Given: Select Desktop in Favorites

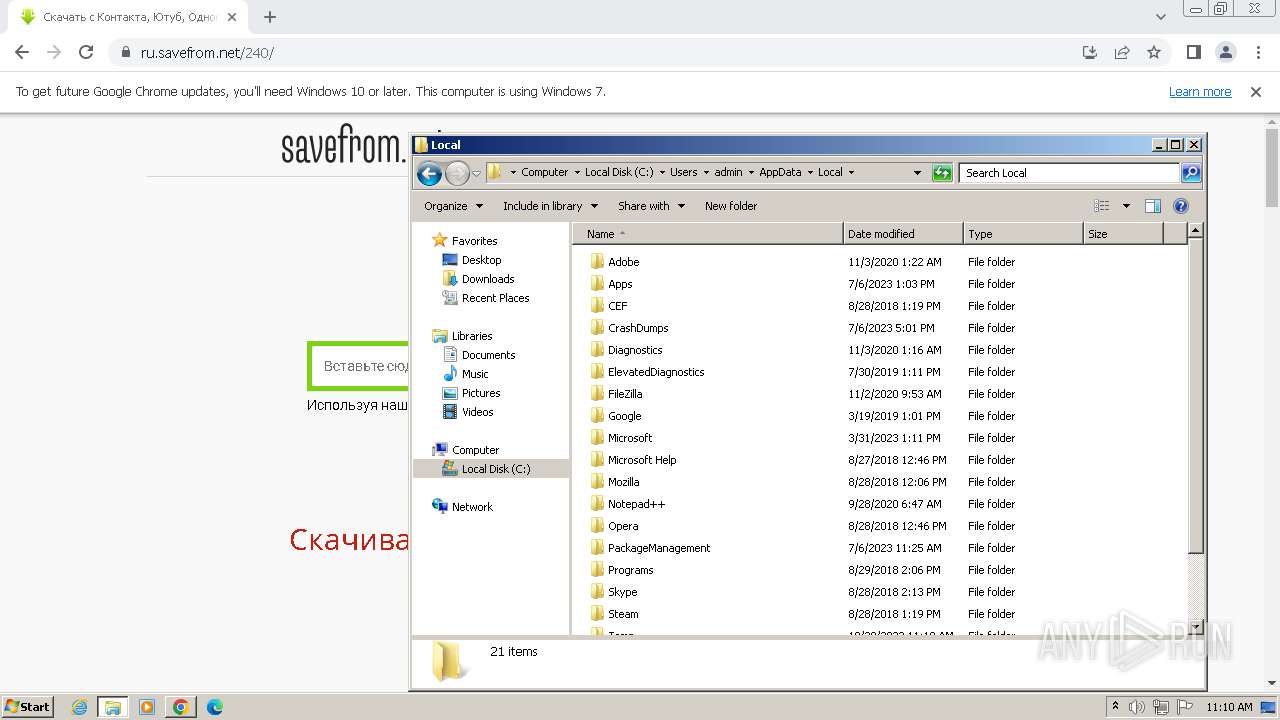Looking at the screenshot, I should (x=481, y=260).
